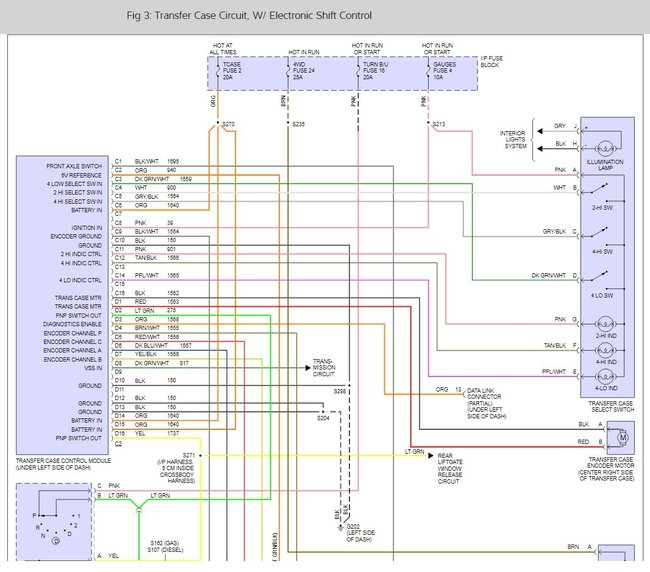Click the 'GAUGES FUSE 4 10A' label
This screenshot has width=650, height=572.
(x=444, y=71)
